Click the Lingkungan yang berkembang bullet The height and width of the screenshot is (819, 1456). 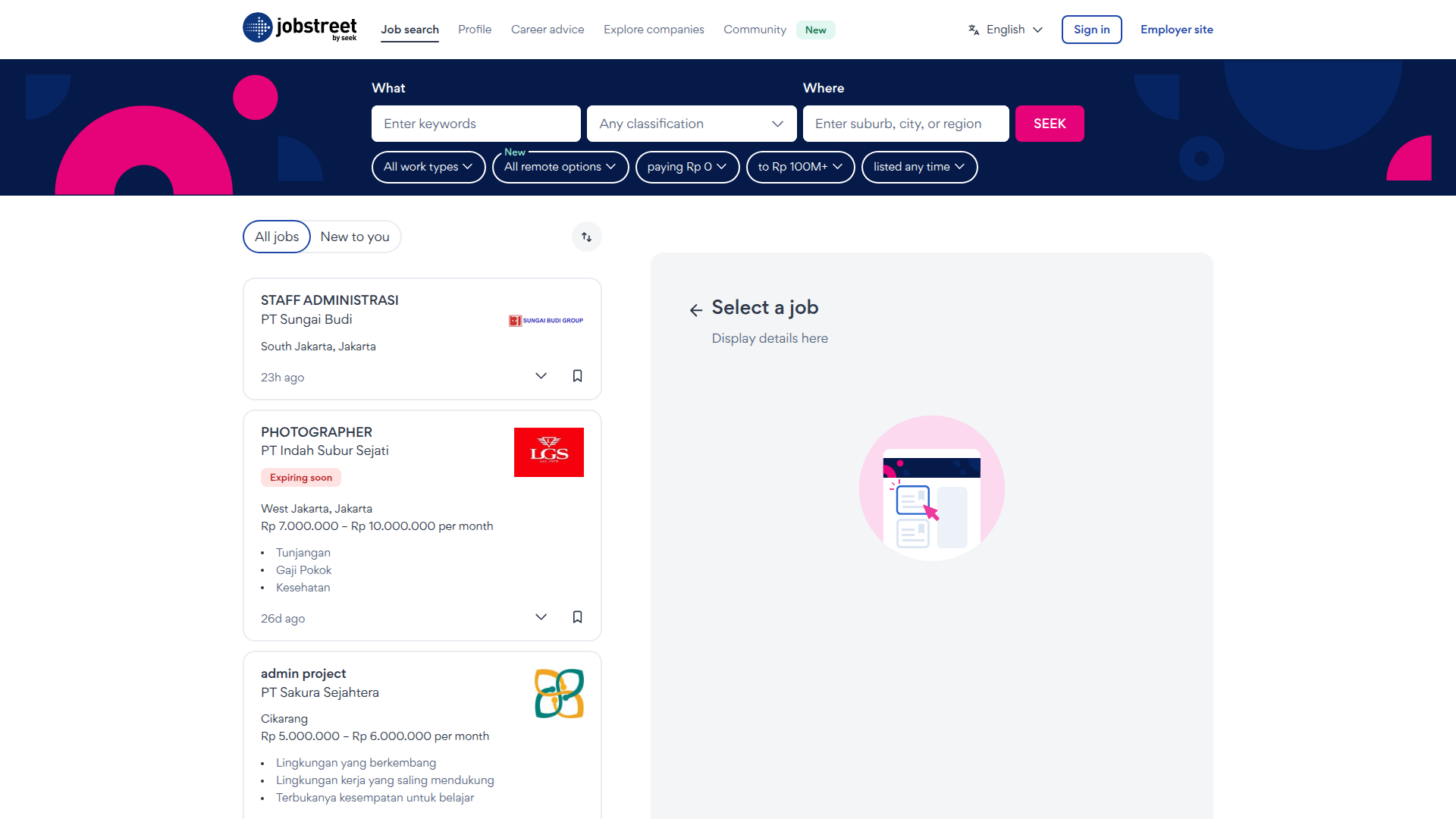(x=356, y=763)
